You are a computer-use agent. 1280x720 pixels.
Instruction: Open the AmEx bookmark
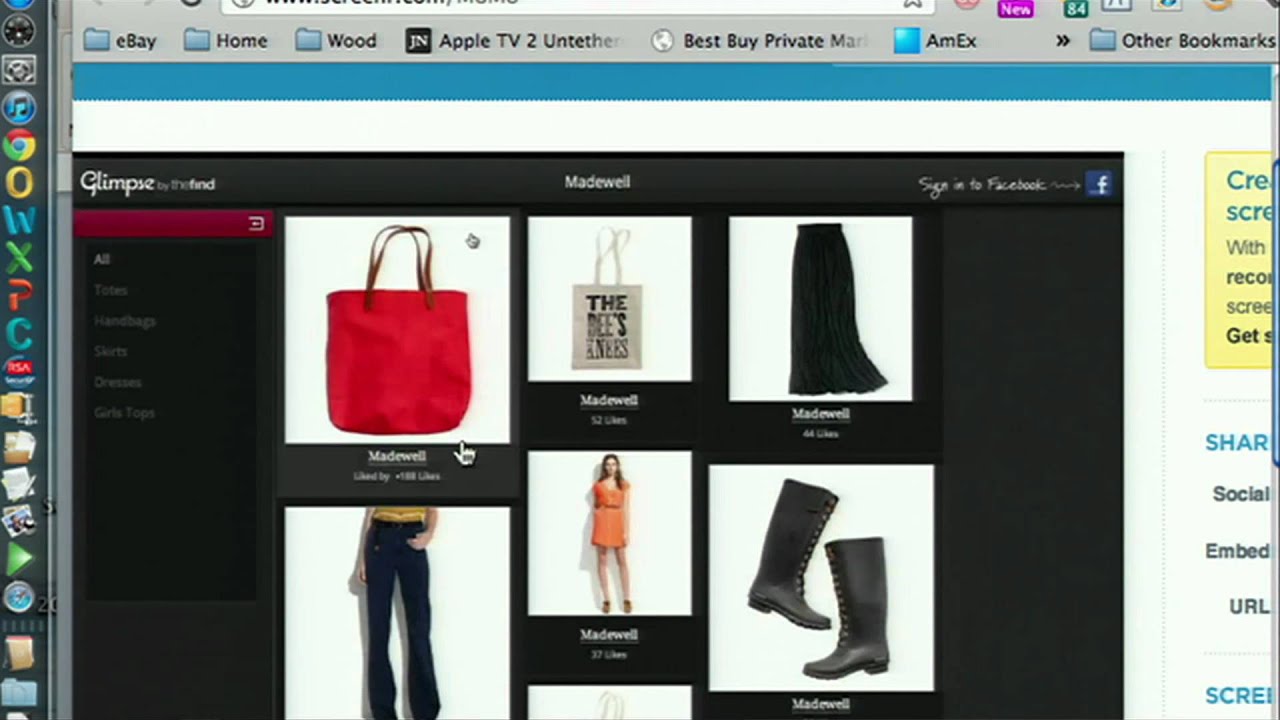(935, 41)
